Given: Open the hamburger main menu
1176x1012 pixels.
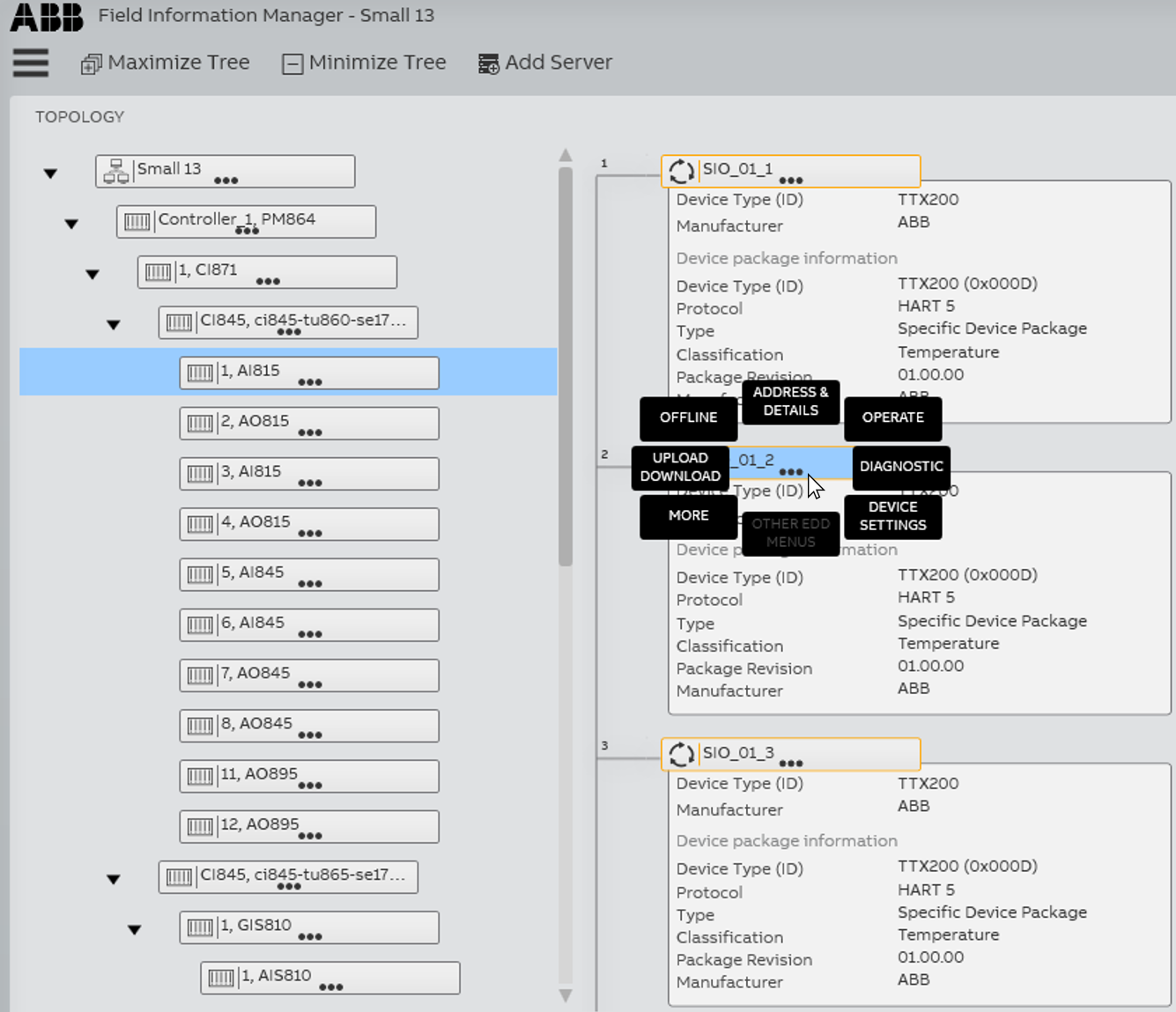Looking at the screenshot, I should [x=31, y=63].
